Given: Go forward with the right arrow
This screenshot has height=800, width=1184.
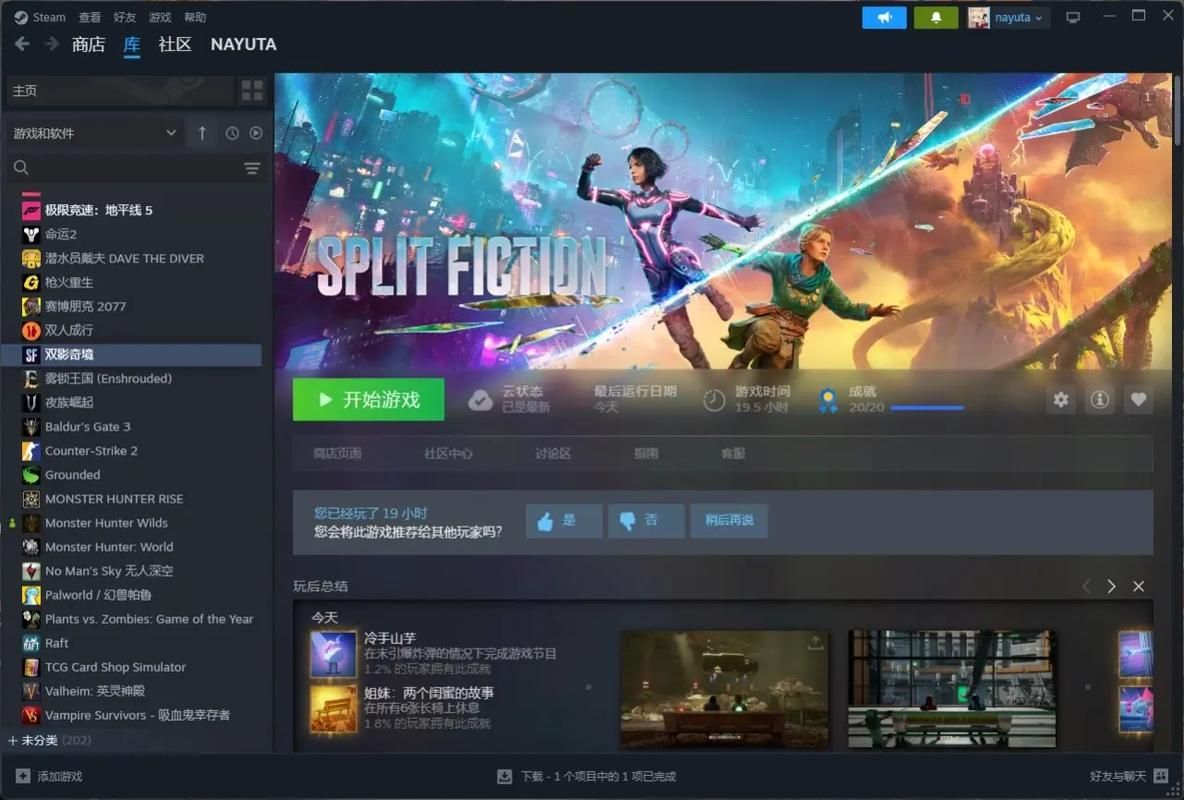Looking at the screenshot, I should click(51, 45).
